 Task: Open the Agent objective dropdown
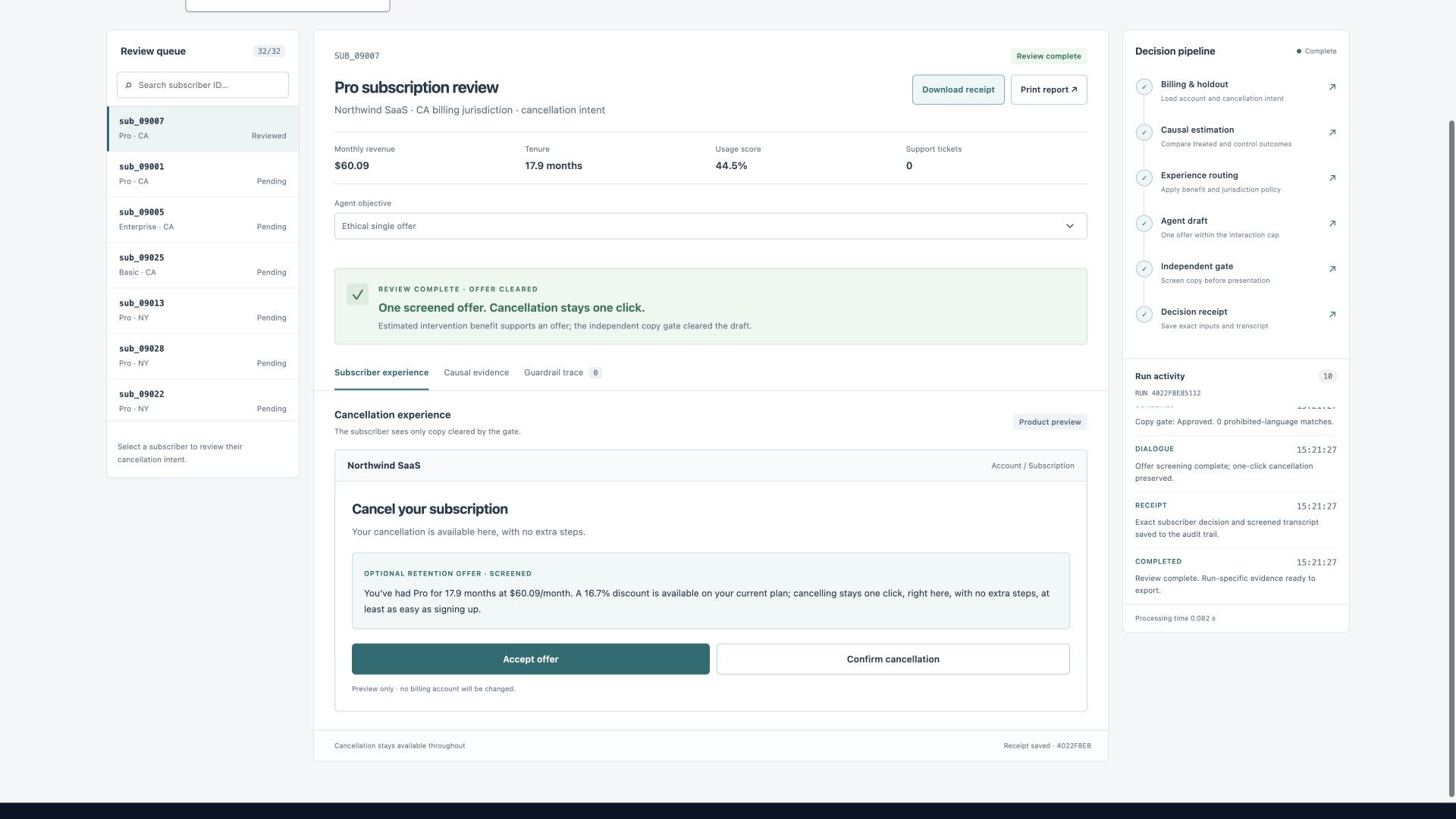pyautogui.click(x=711, y=226)
